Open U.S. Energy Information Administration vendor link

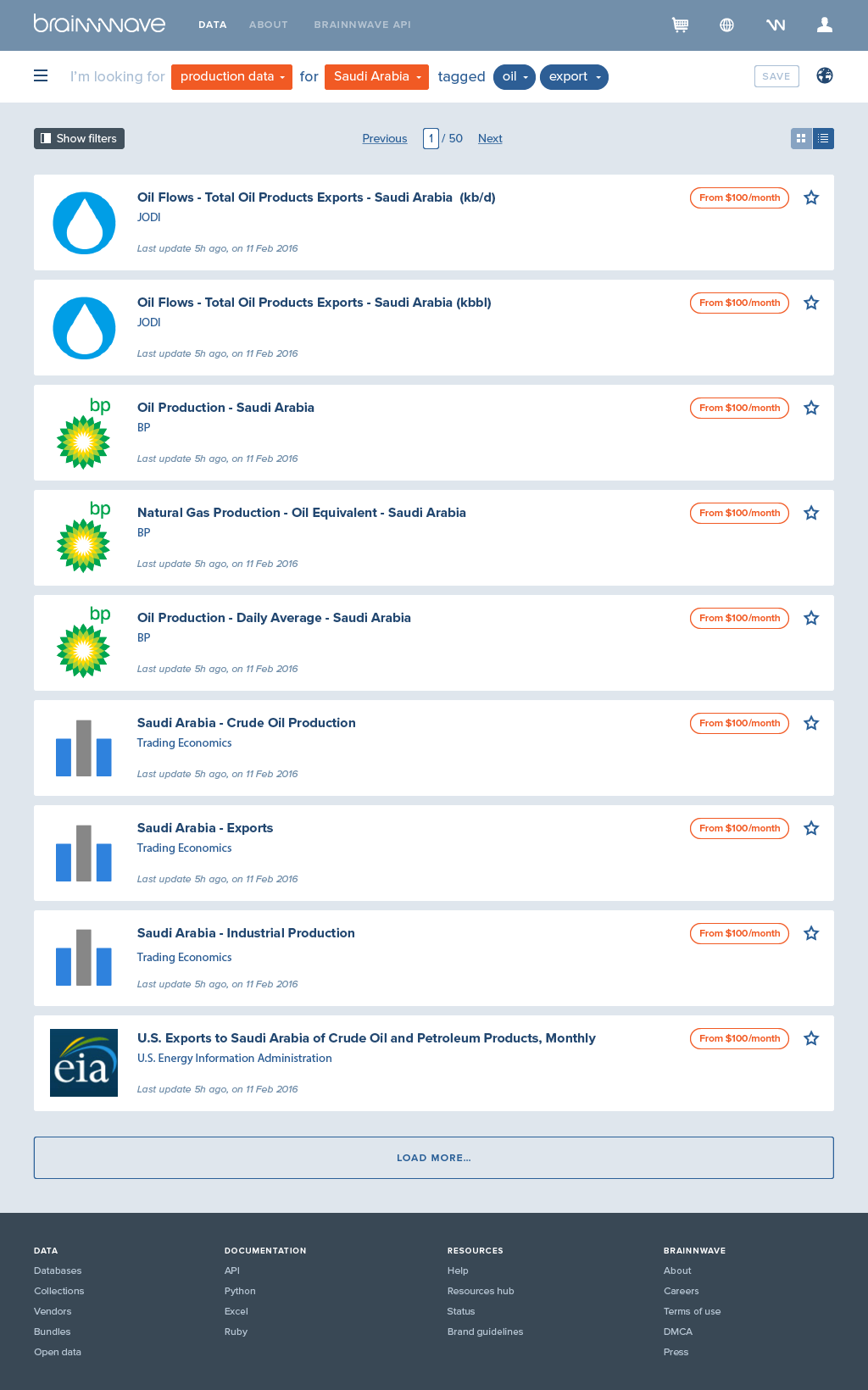click(235, 1059)
